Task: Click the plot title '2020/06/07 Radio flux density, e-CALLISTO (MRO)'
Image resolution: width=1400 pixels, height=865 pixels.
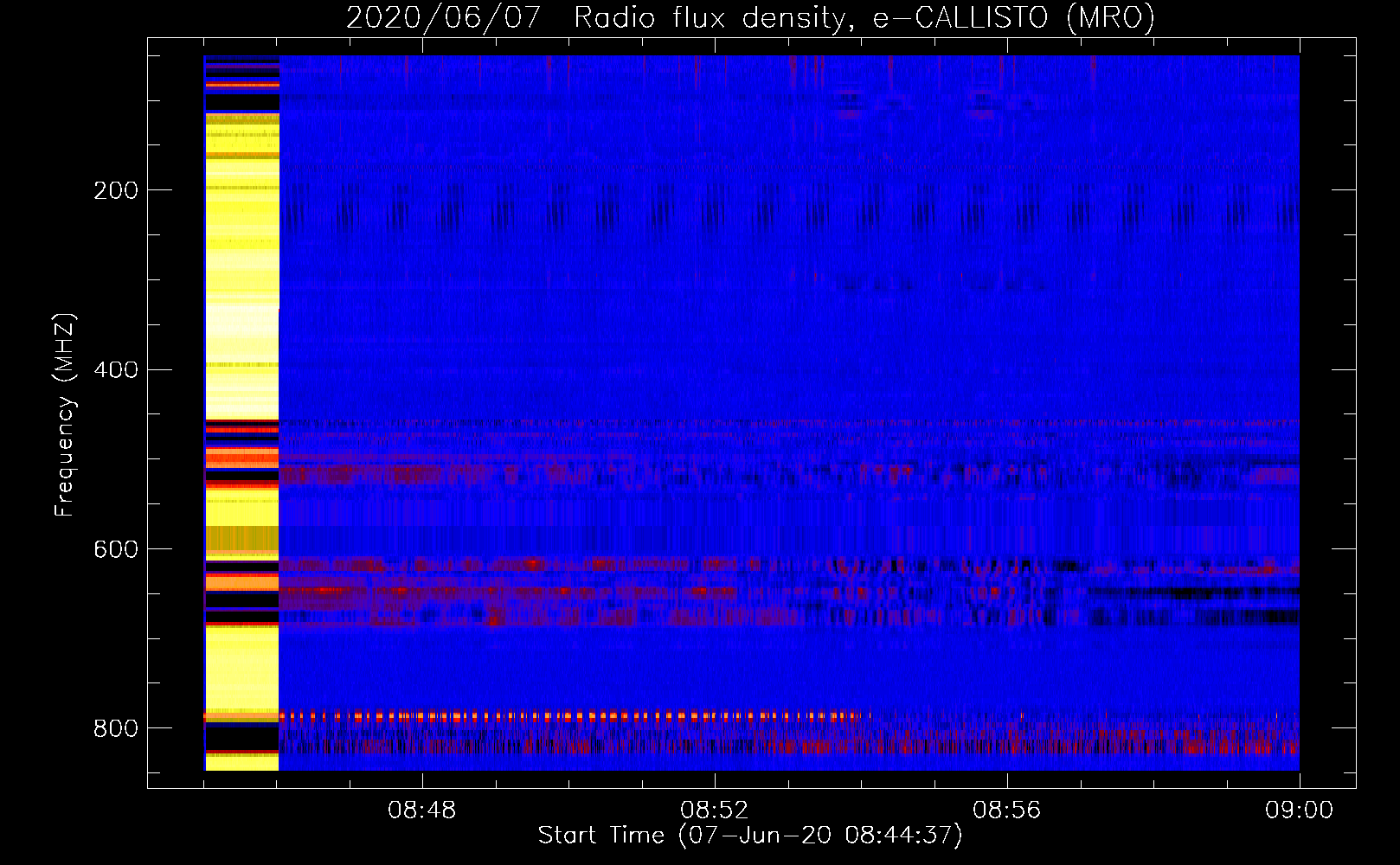Action: click(750, 17)
